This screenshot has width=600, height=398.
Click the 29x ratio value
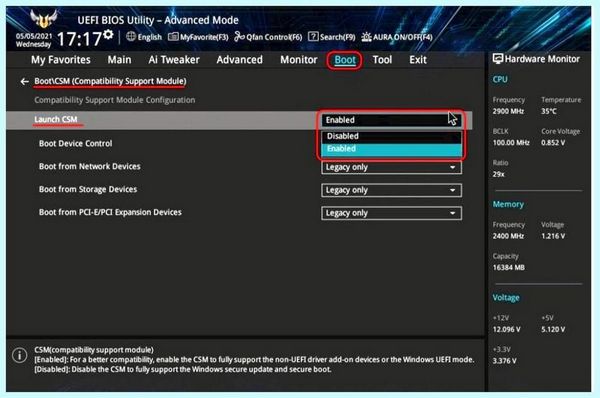[x=498, y=174]
